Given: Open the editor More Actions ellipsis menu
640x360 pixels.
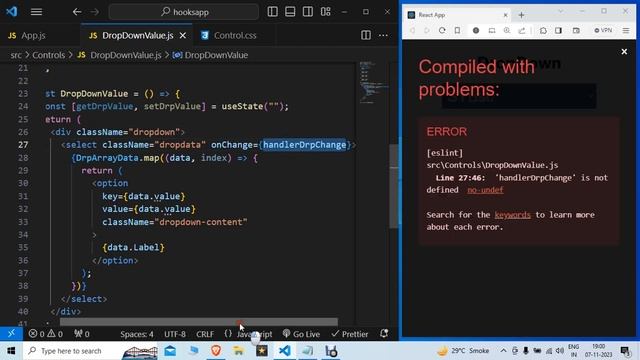Looking at the screenshot, I should 383,36.
